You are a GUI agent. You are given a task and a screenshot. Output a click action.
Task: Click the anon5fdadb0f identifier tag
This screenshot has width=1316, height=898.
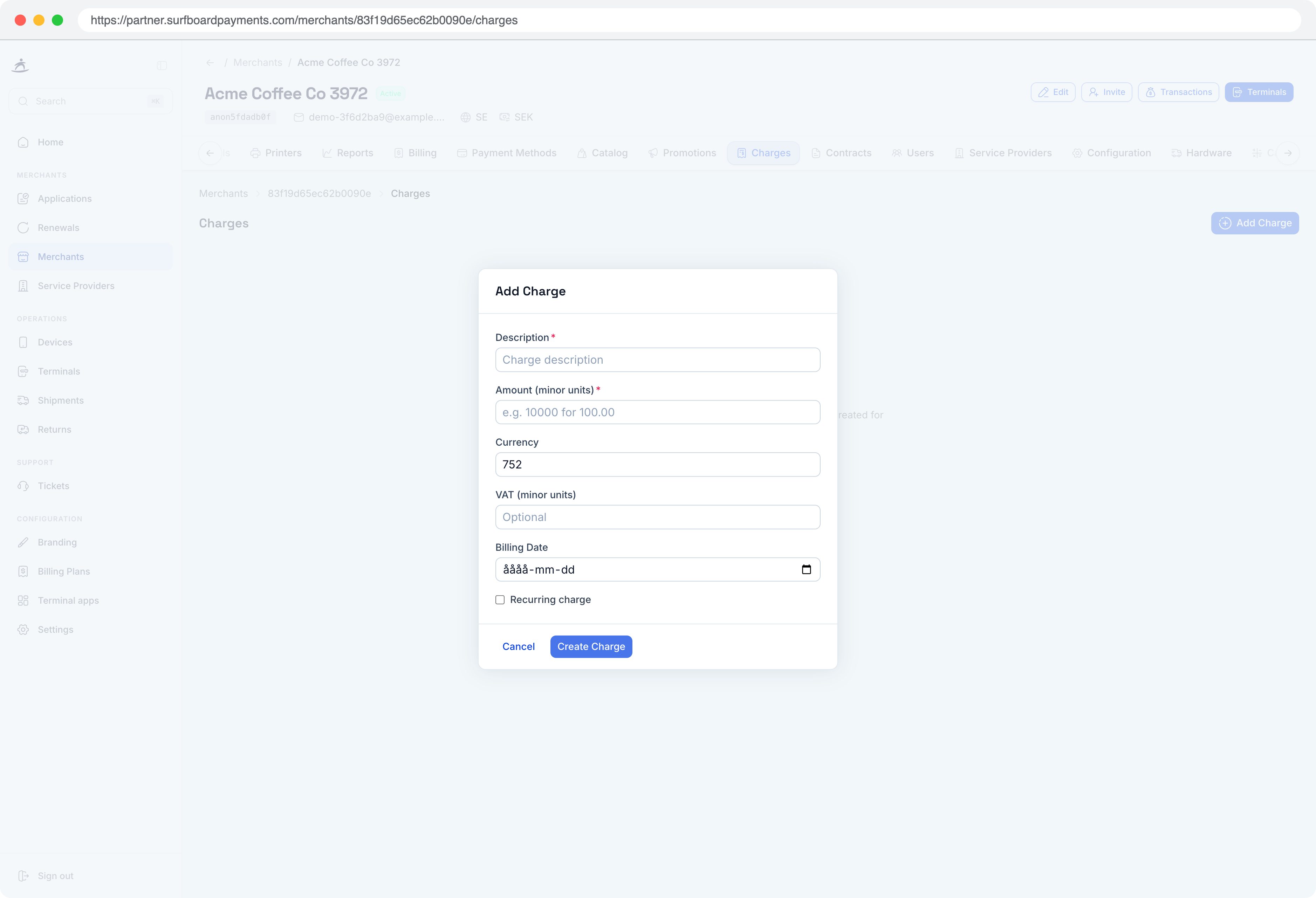point(240,117)
